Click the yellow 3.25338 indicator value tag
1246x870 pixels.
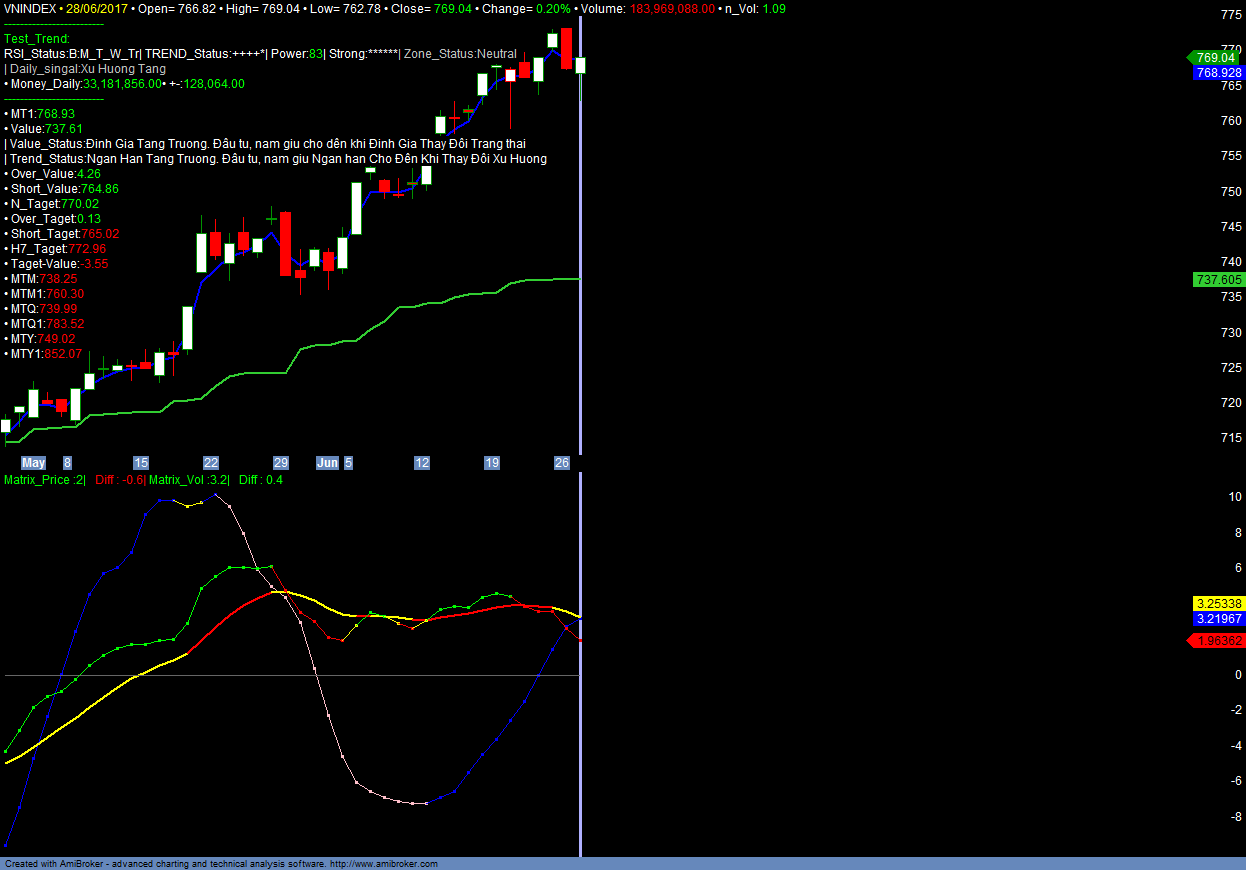tap(1218, 604)
